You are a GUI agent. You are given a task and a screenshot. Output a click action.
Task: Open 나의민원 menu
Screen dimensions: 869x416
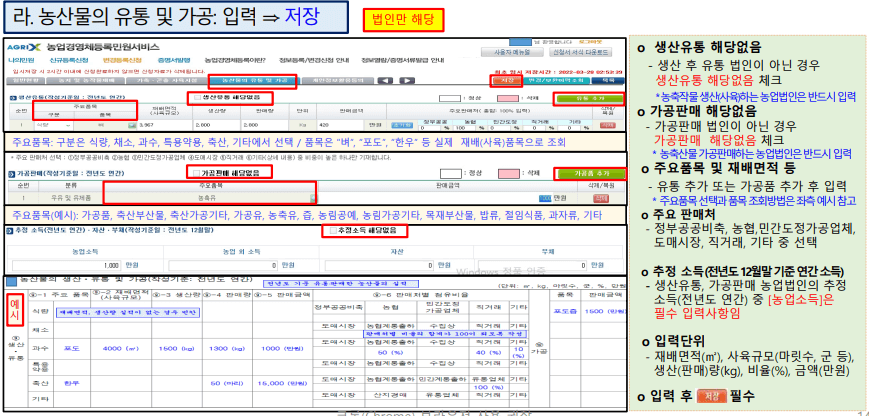coord(21,60)
